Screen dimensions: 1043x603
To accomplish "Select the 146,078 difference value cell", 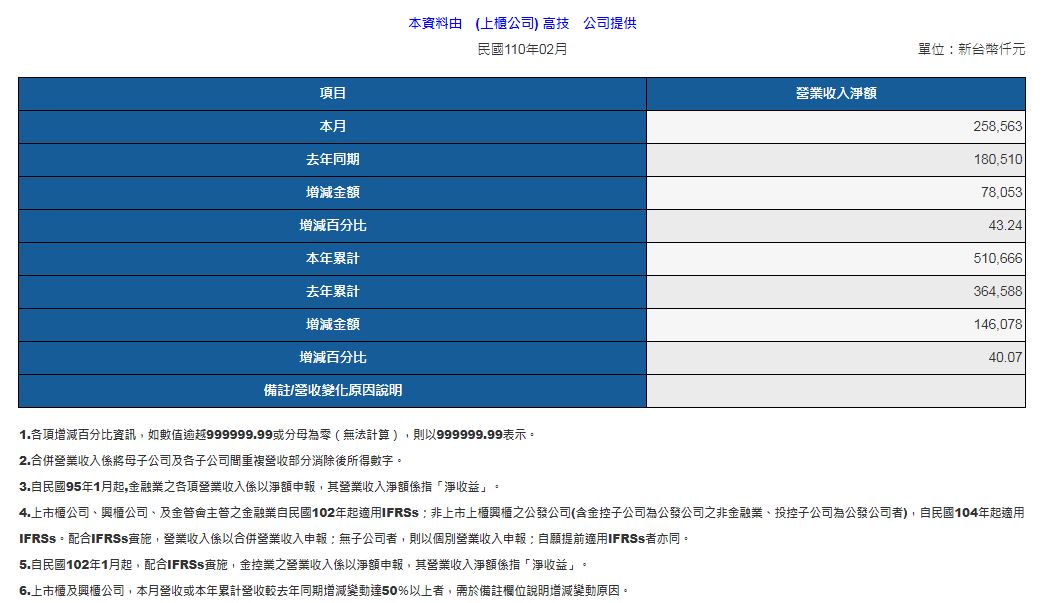I will [x=997, y=325].
